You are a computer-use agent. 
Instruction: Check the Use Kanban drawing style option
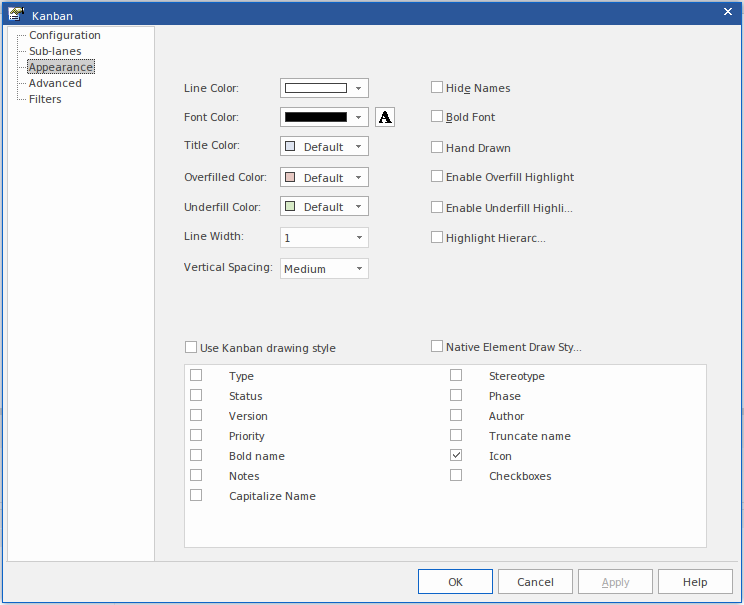coord(191,348)
